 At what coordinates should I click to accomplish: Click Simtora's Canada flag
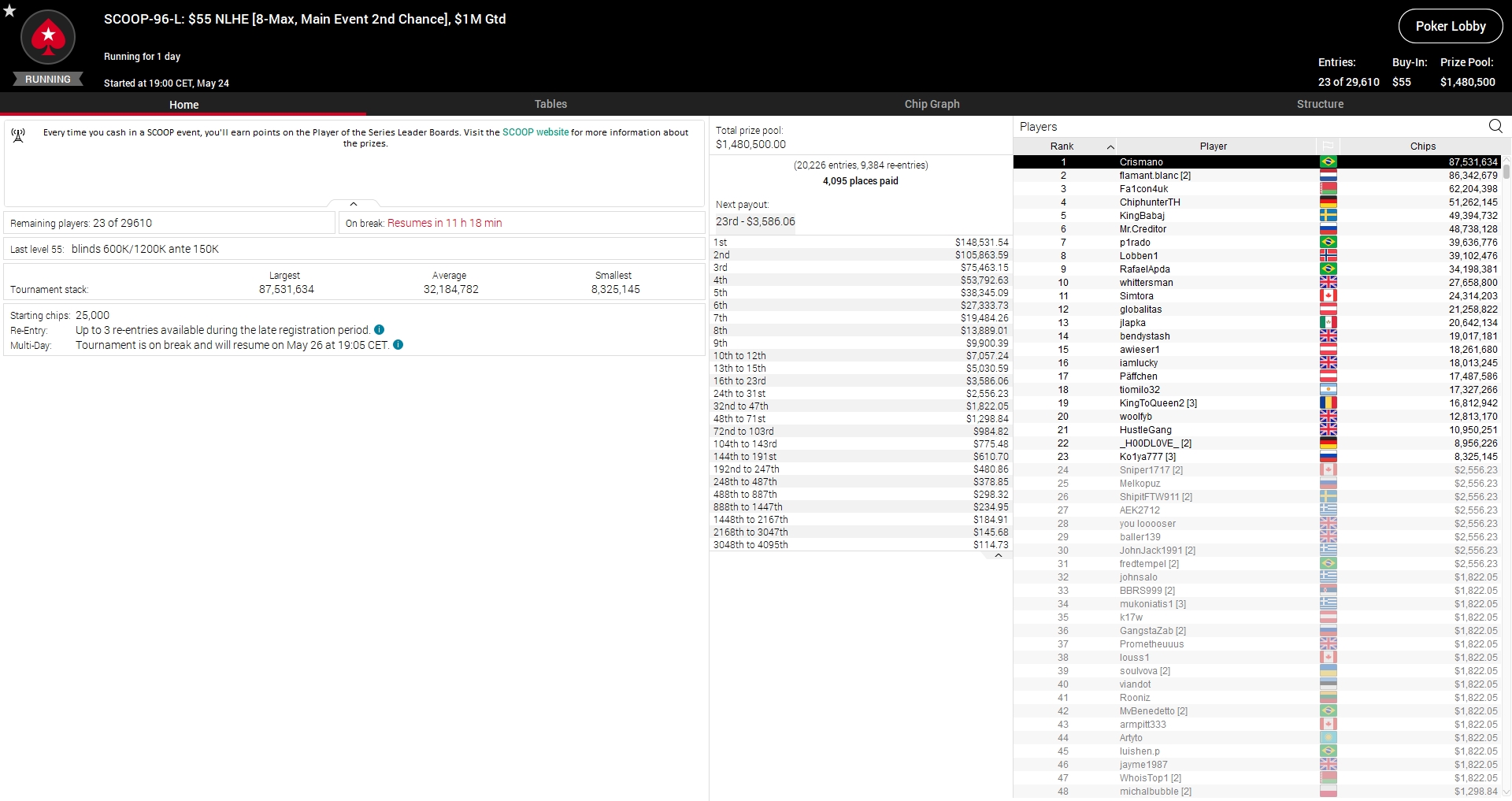pos(1328,296)
